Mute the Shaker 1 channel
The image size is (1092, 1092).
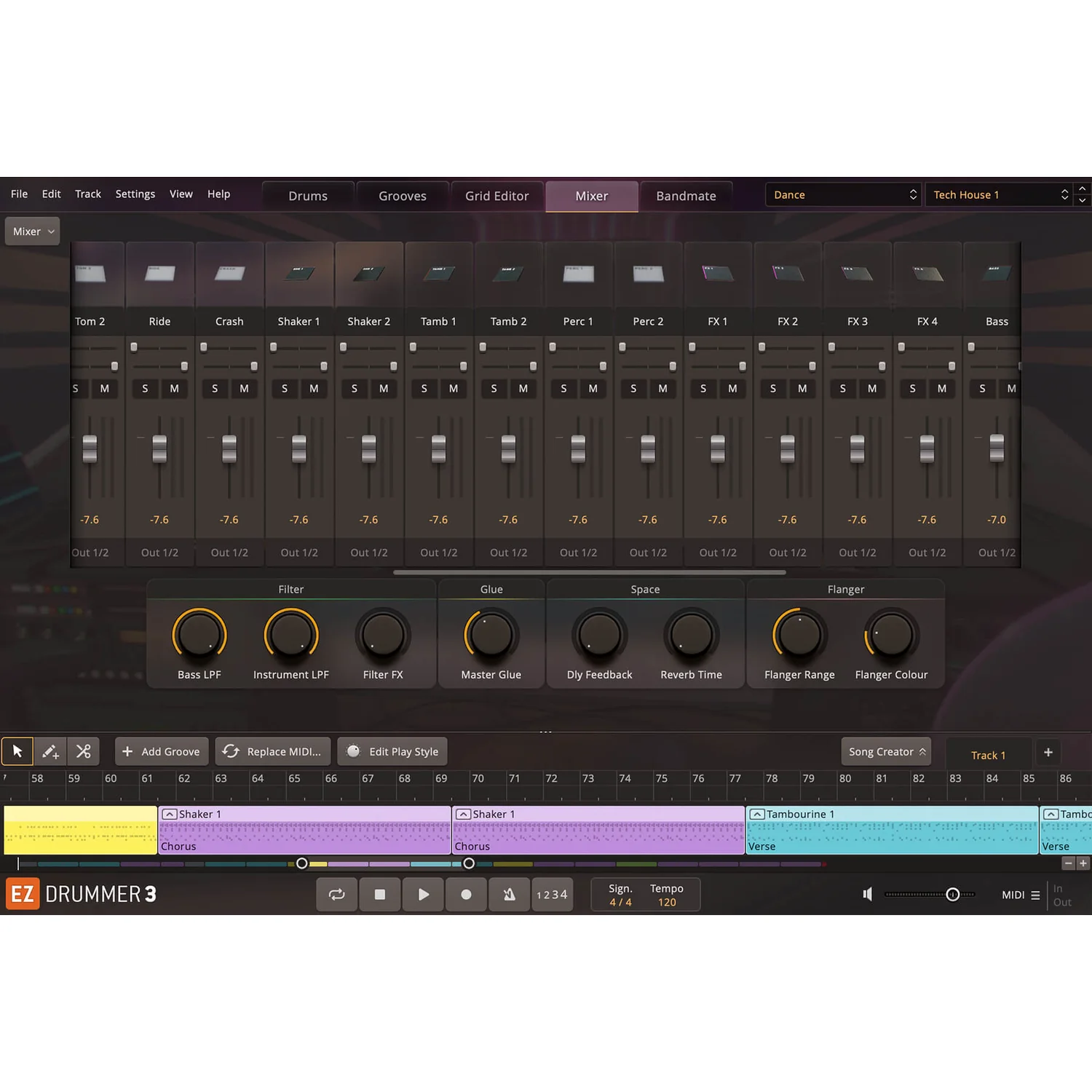[x=314, y=389]
